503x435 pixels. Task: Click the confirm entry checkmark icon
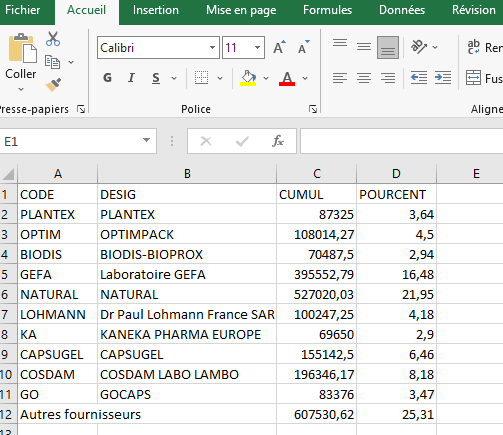(x=242, y=141)
